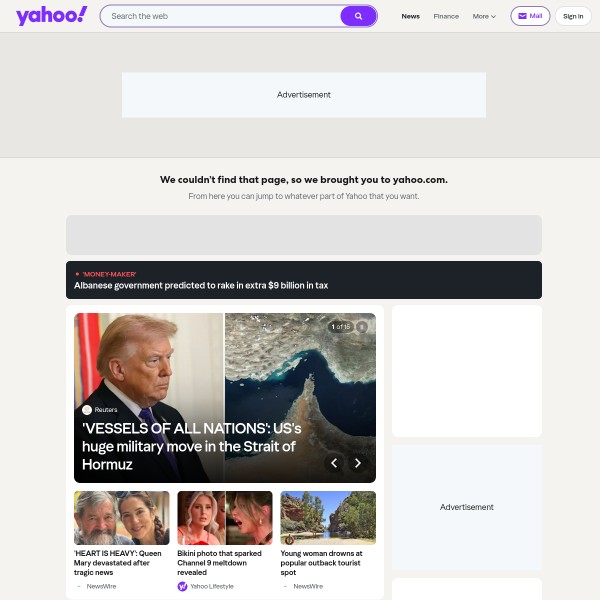The height and width of the screenshot is (600, 600).
Task: Open the Bikini photo Channel 9 thumbnail
Action: (225, 518)
